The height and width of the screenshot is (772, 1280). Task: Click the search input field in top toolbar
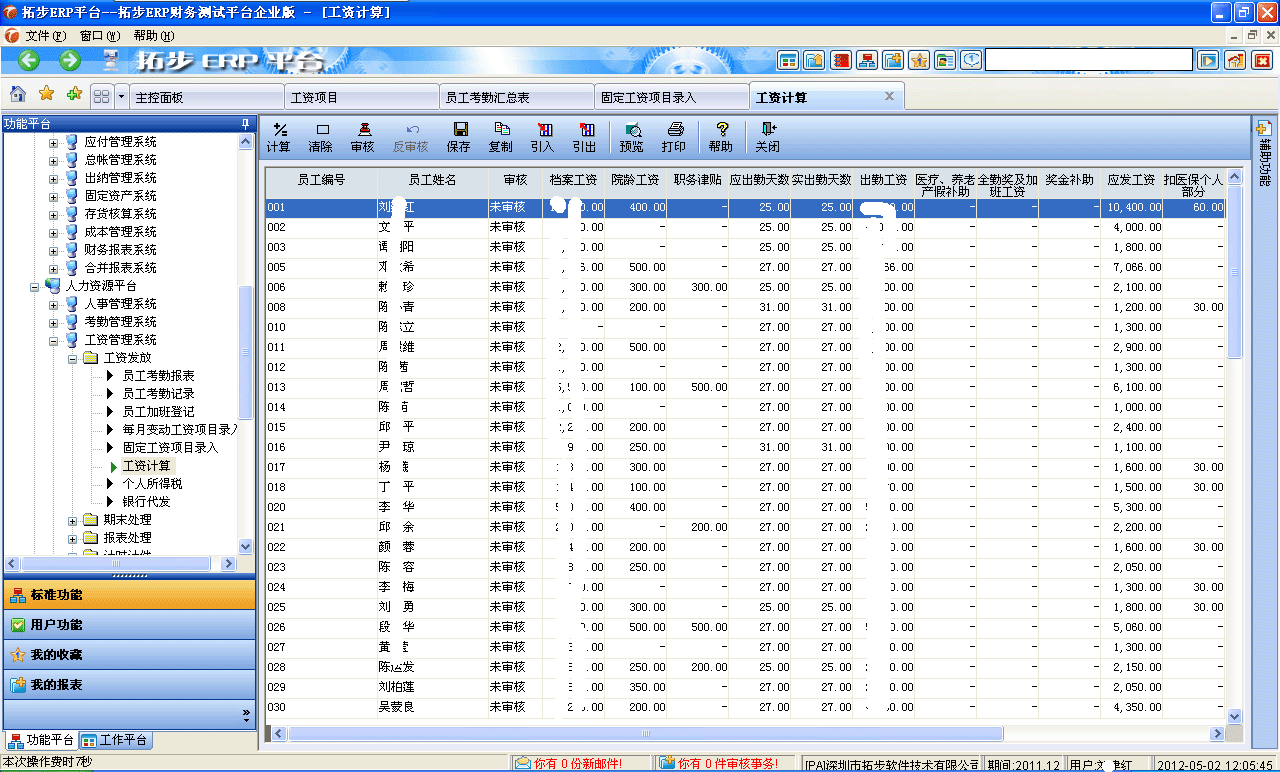(1088, 60)
